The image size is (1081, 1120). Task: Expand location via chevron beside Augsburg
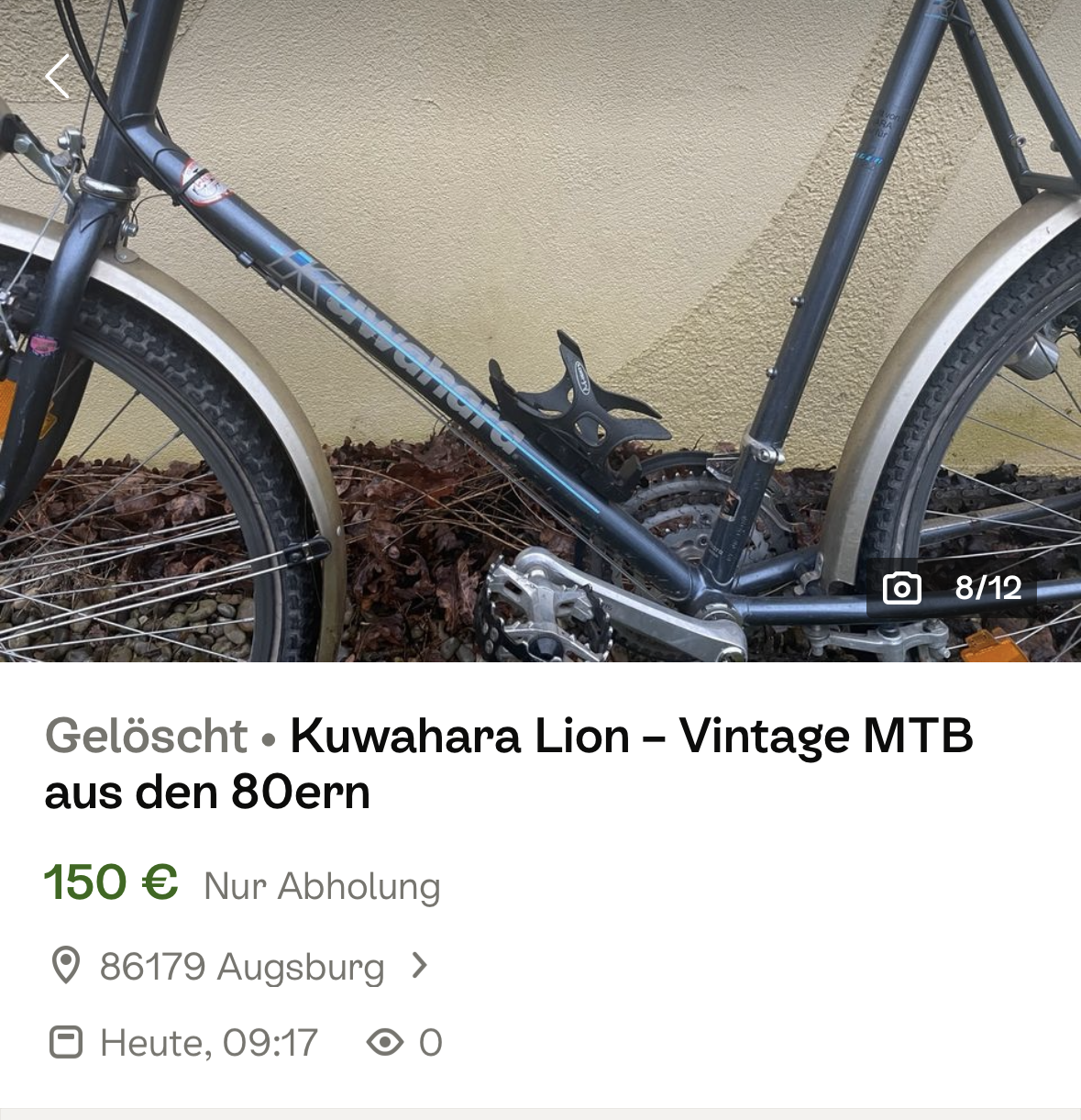pyautogui.click(x=419, y=966)
